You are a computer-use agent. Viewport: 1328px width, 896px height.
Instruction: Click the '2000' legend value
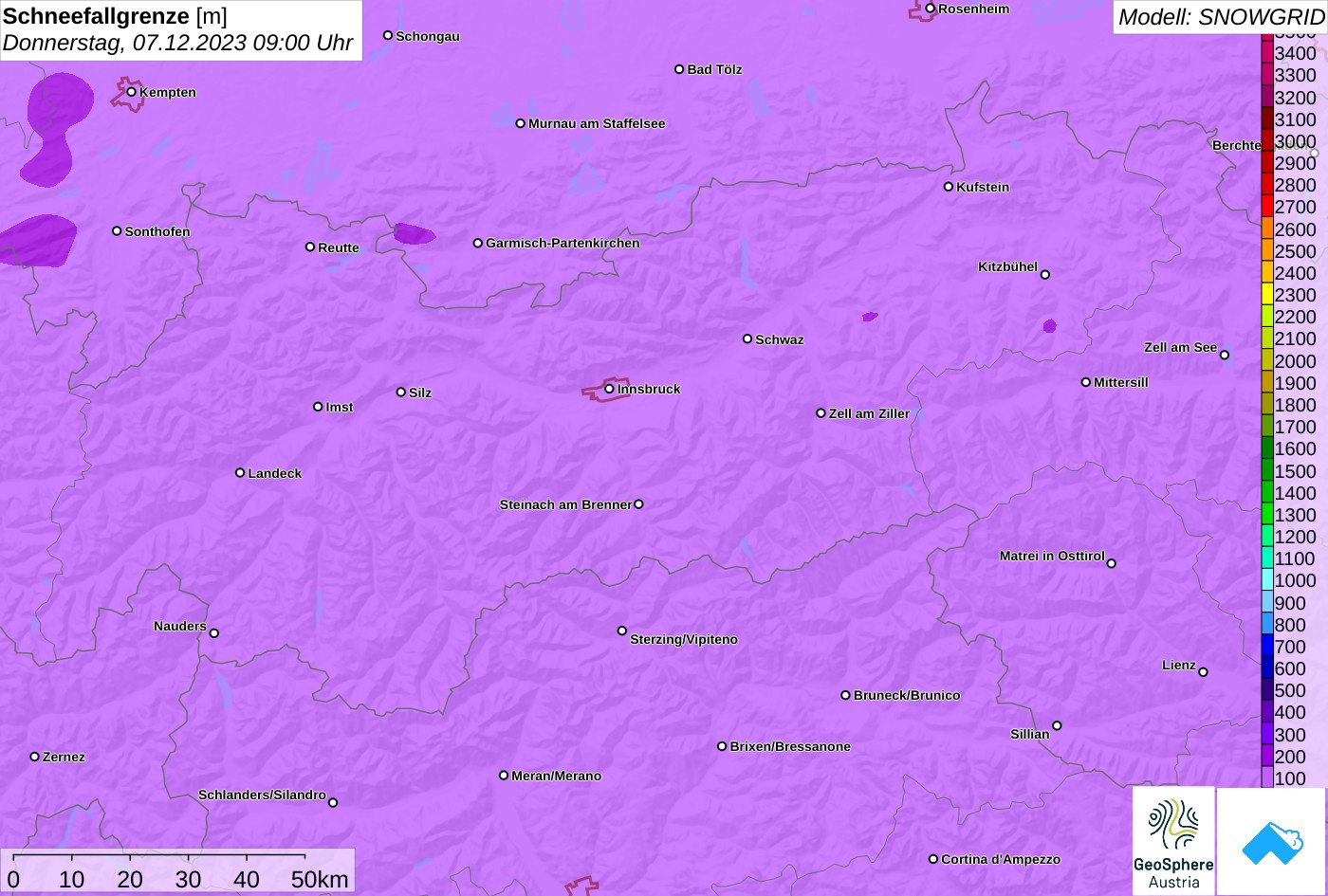[1296, 361]
